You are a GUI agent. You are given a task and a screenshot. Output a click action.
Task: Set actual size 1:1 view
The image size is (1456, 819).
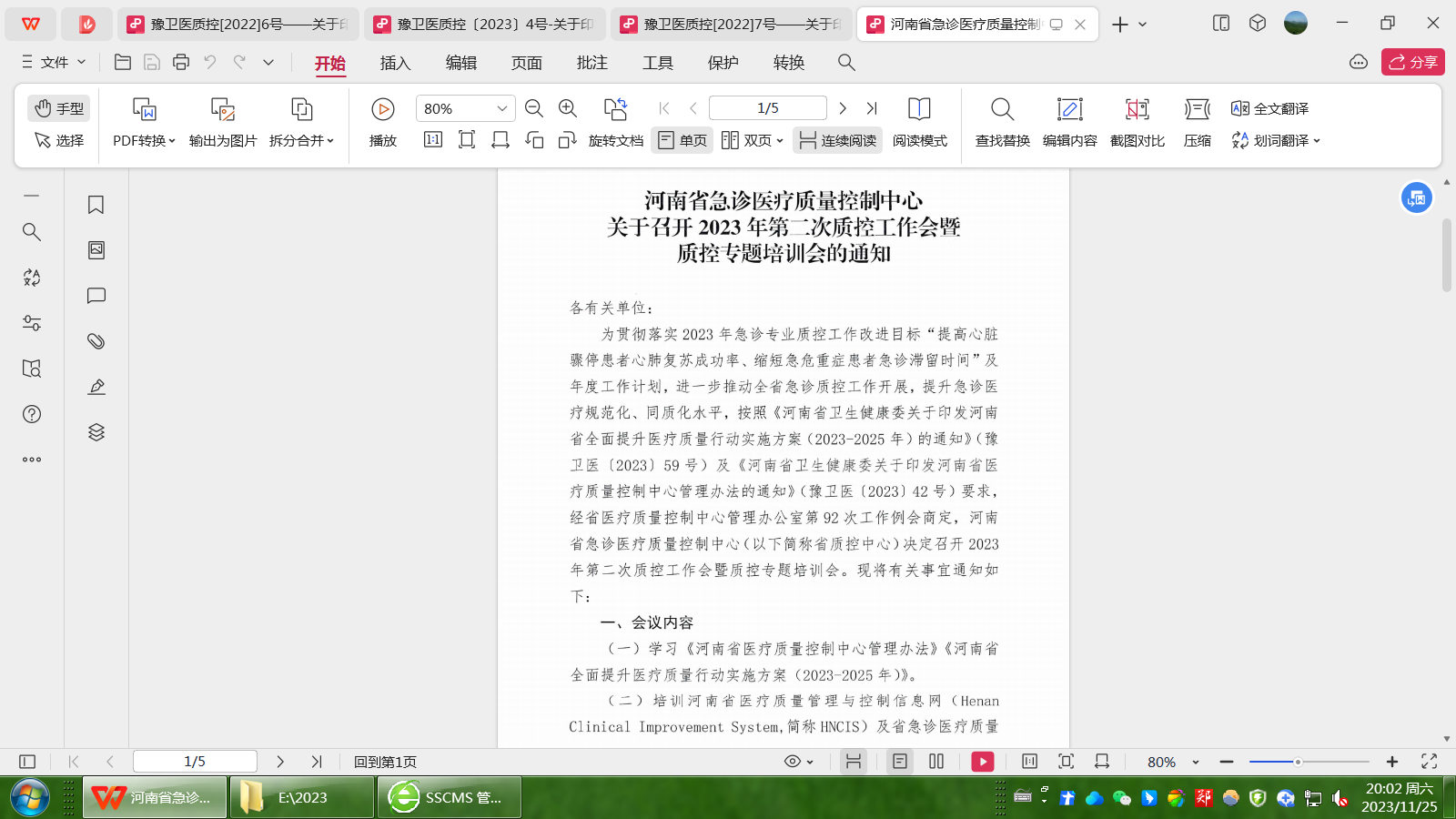[433, 139]
